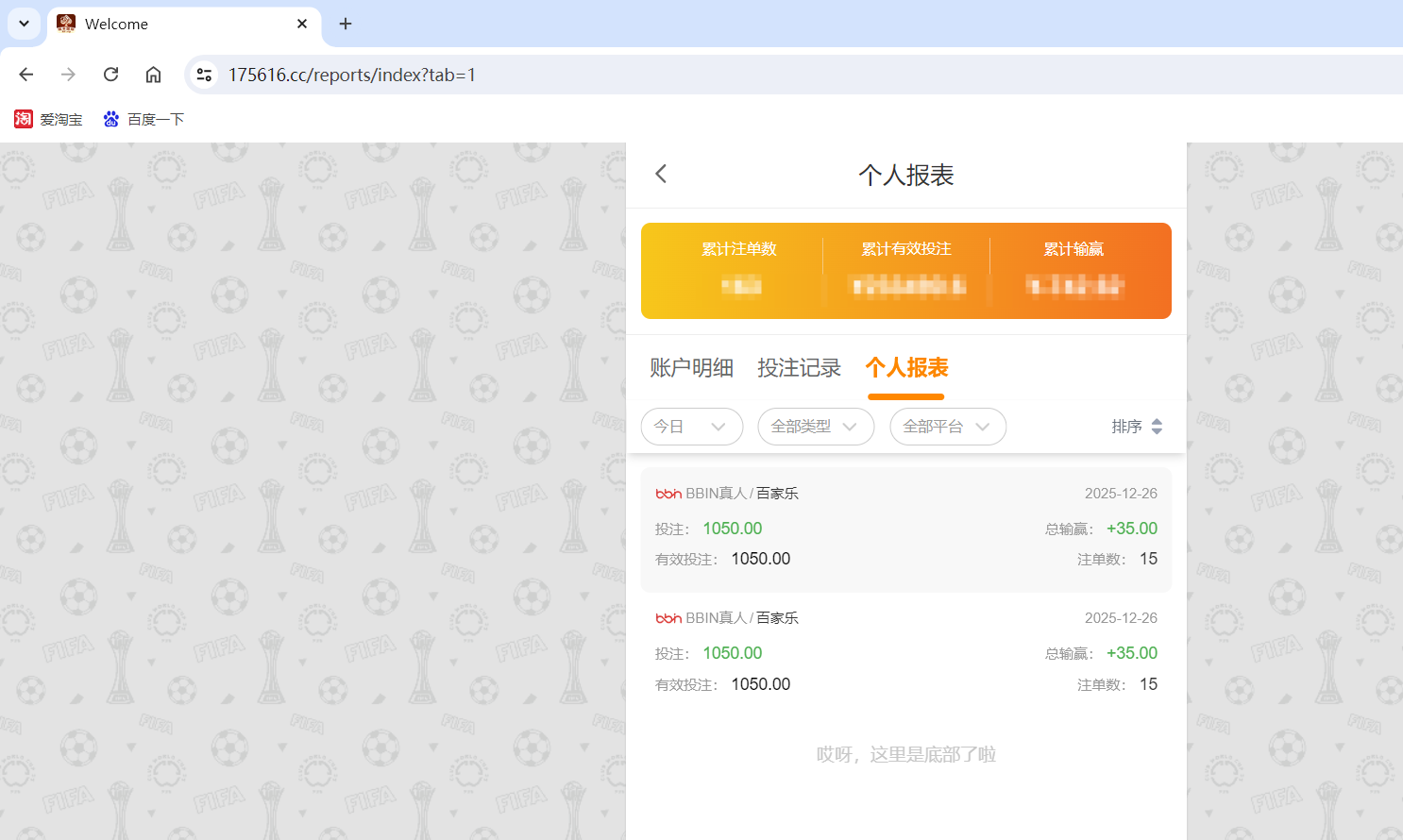Screen dimensions: 1403x840
Task: Open the browser tab search chevron
Action: click(24, 24)
